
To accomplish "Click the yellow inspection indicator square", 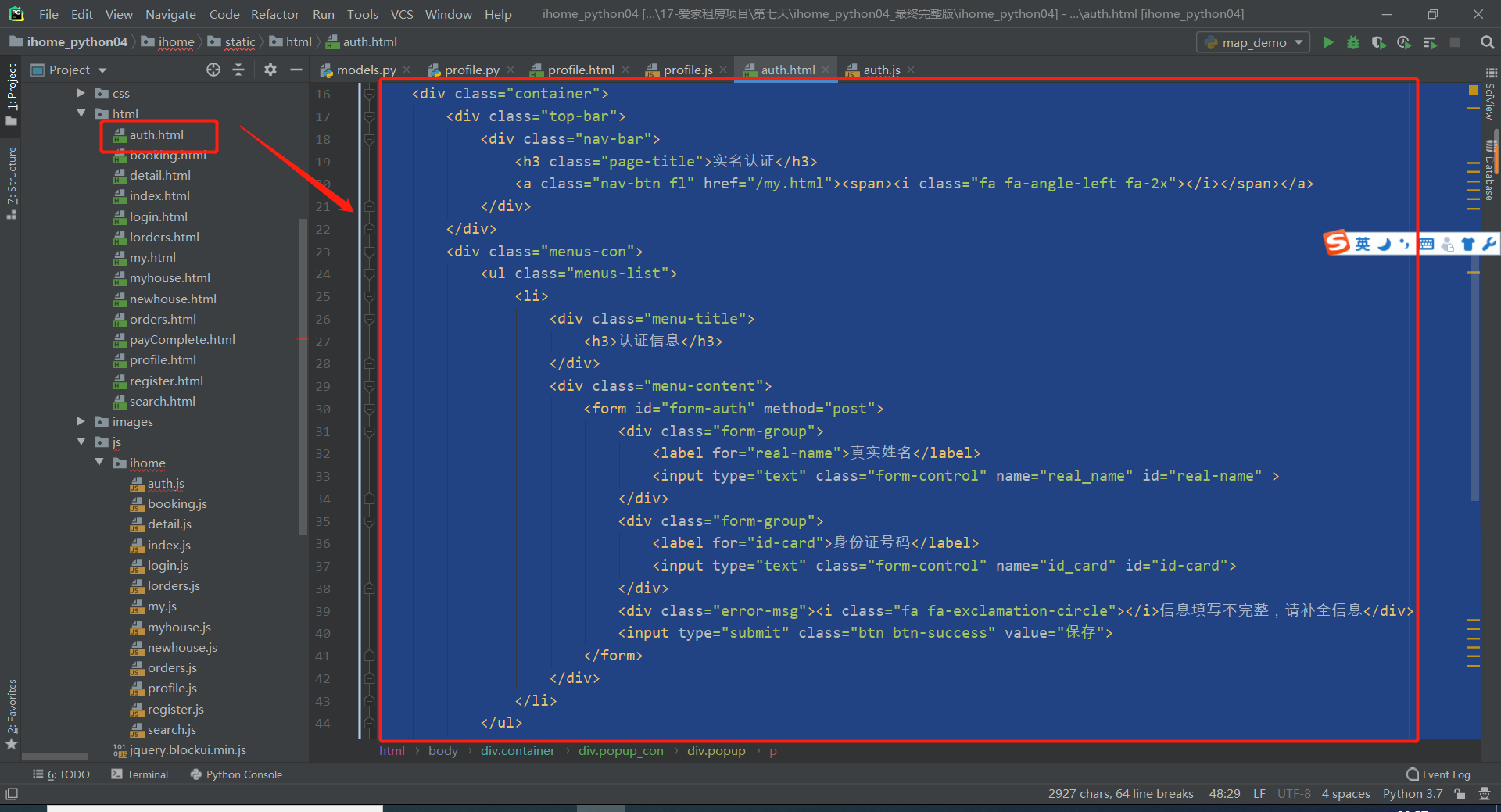I will coord(1474,91).
